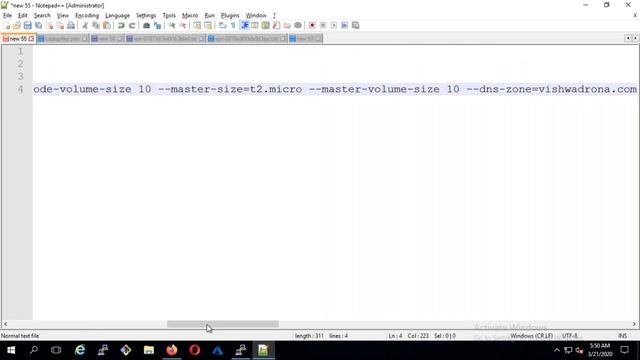This screenshot has height=360, width=640.
Task: Open the user-defined language dialog icon
Action: [255, 25]
